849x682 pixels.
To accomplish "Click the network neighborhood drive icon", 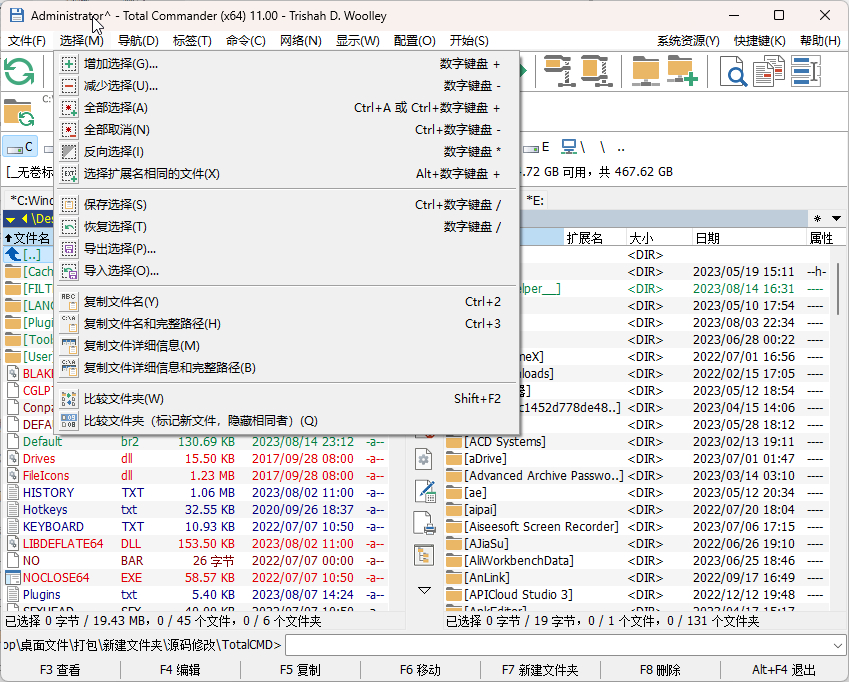I will 573,147.
